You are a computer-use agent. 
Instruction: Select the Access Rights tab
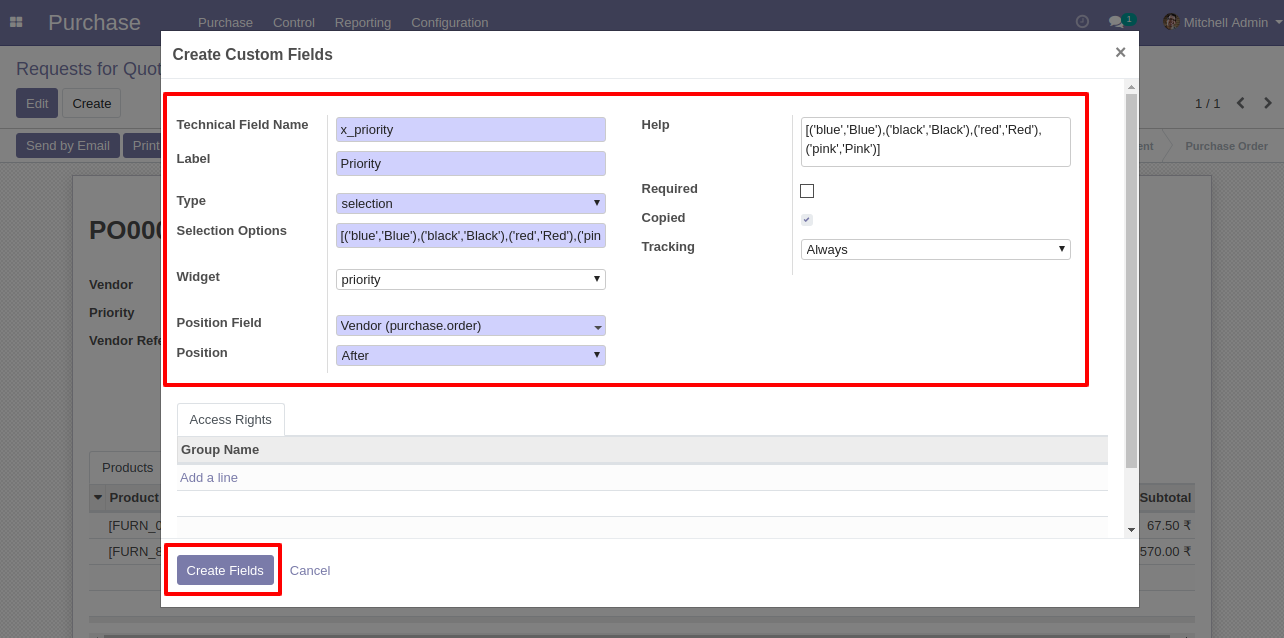[230, 420]
